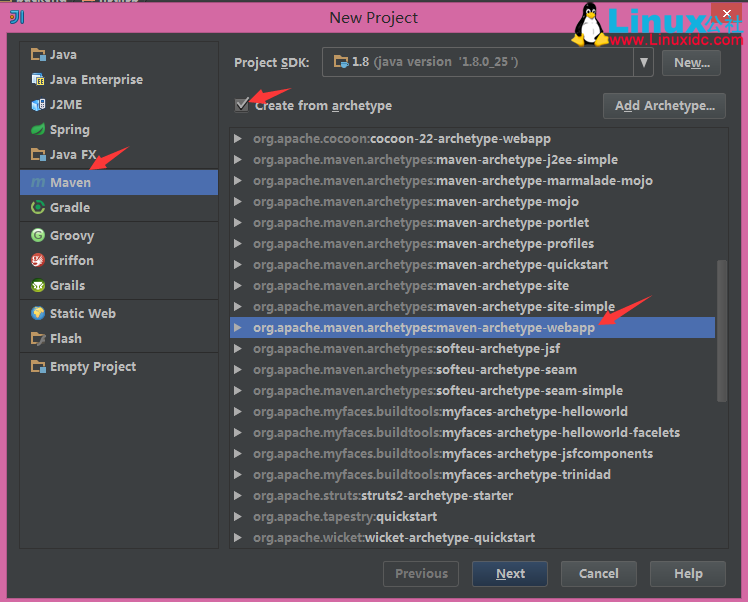Open Help for the dialog
This screenshot has width=748, height=602.
pos(688,573)
